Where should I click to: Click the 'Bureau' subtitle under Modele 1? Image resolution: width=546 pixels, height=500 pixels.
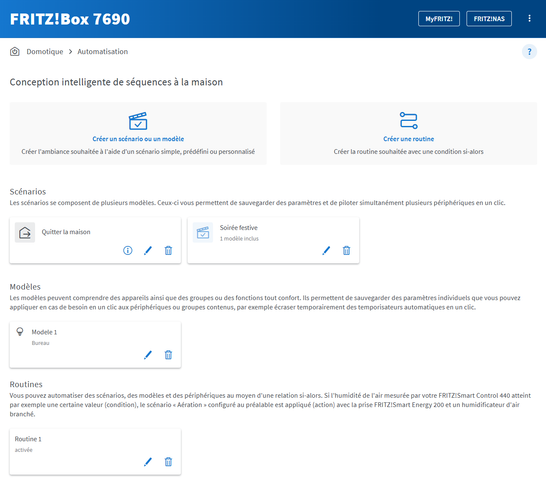click(x=40, y=343)
